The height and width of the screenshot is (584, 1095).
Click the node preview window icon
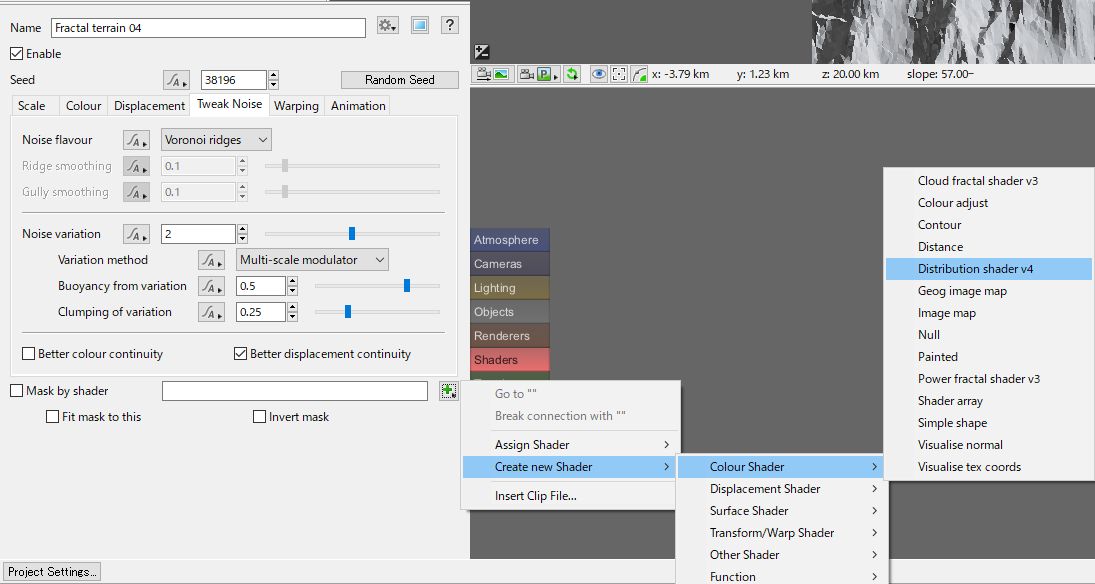tap(420, 26)
